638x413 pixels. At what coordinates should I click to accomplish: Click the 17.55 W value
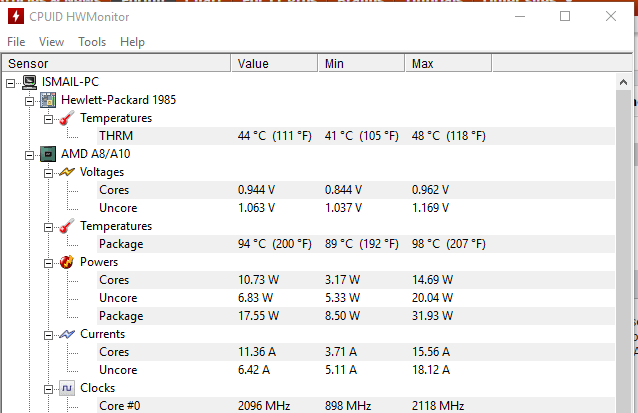tap(258, 316)
